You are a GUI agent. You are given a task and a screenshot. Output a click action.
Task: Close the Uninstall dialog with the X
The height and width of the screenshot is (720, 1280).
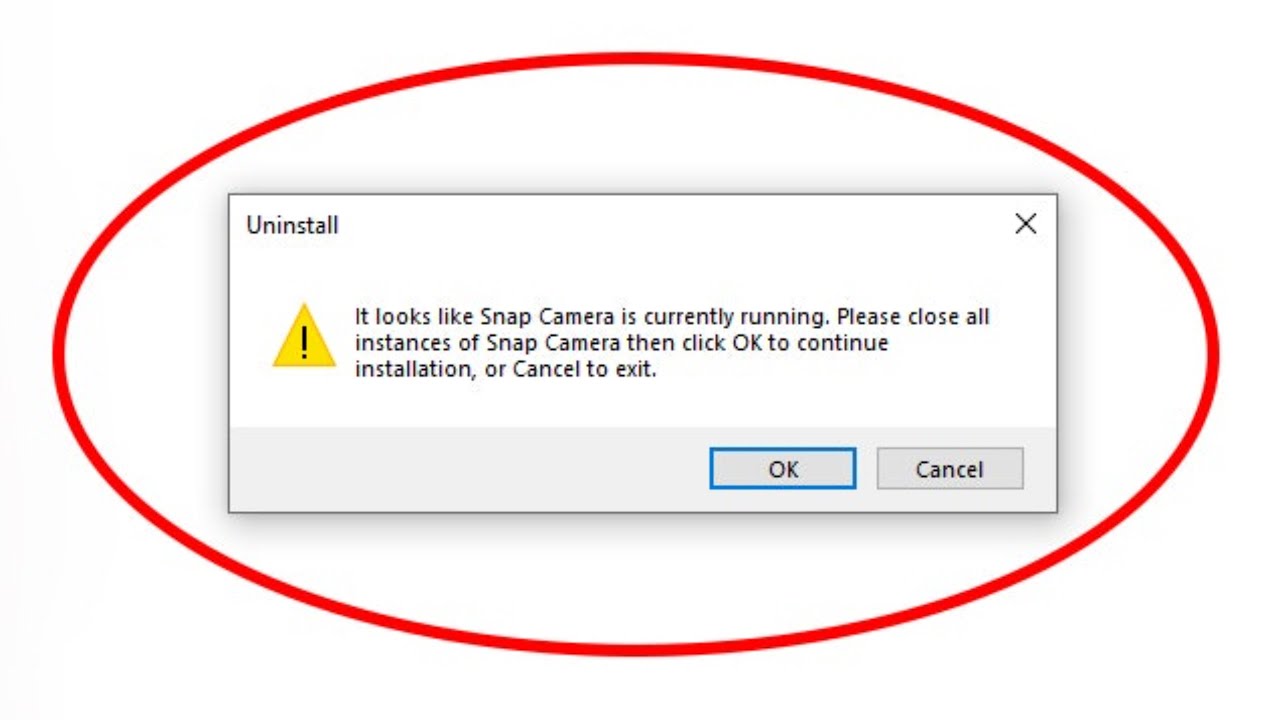point(1025,225)
